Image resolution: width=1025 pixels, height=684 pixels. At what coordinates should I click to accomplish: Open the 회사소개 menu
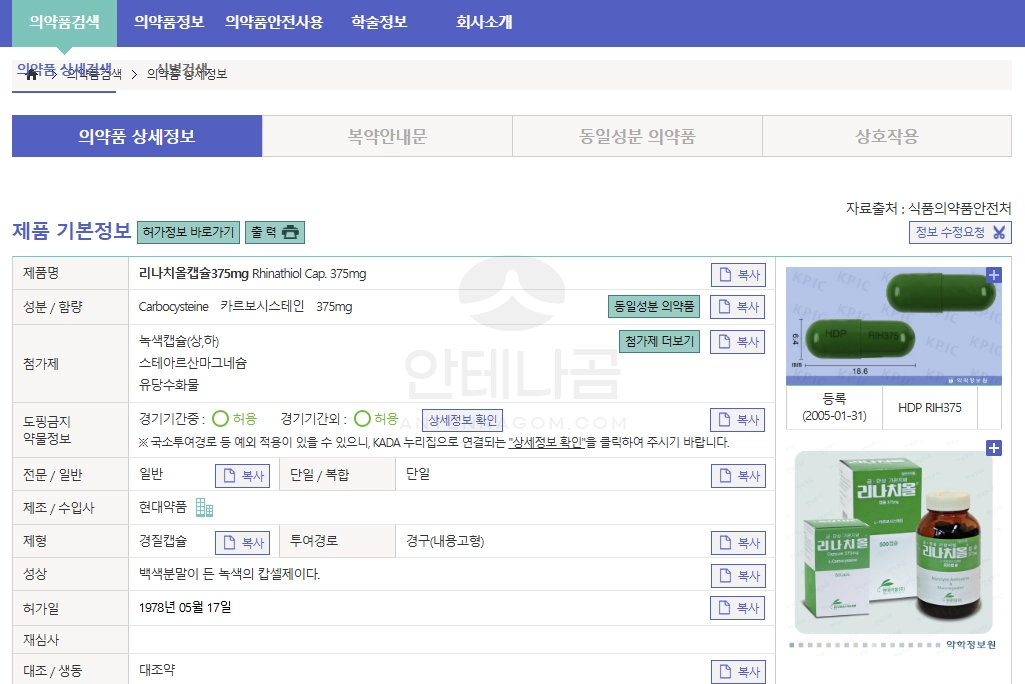(x=484, y=22)
